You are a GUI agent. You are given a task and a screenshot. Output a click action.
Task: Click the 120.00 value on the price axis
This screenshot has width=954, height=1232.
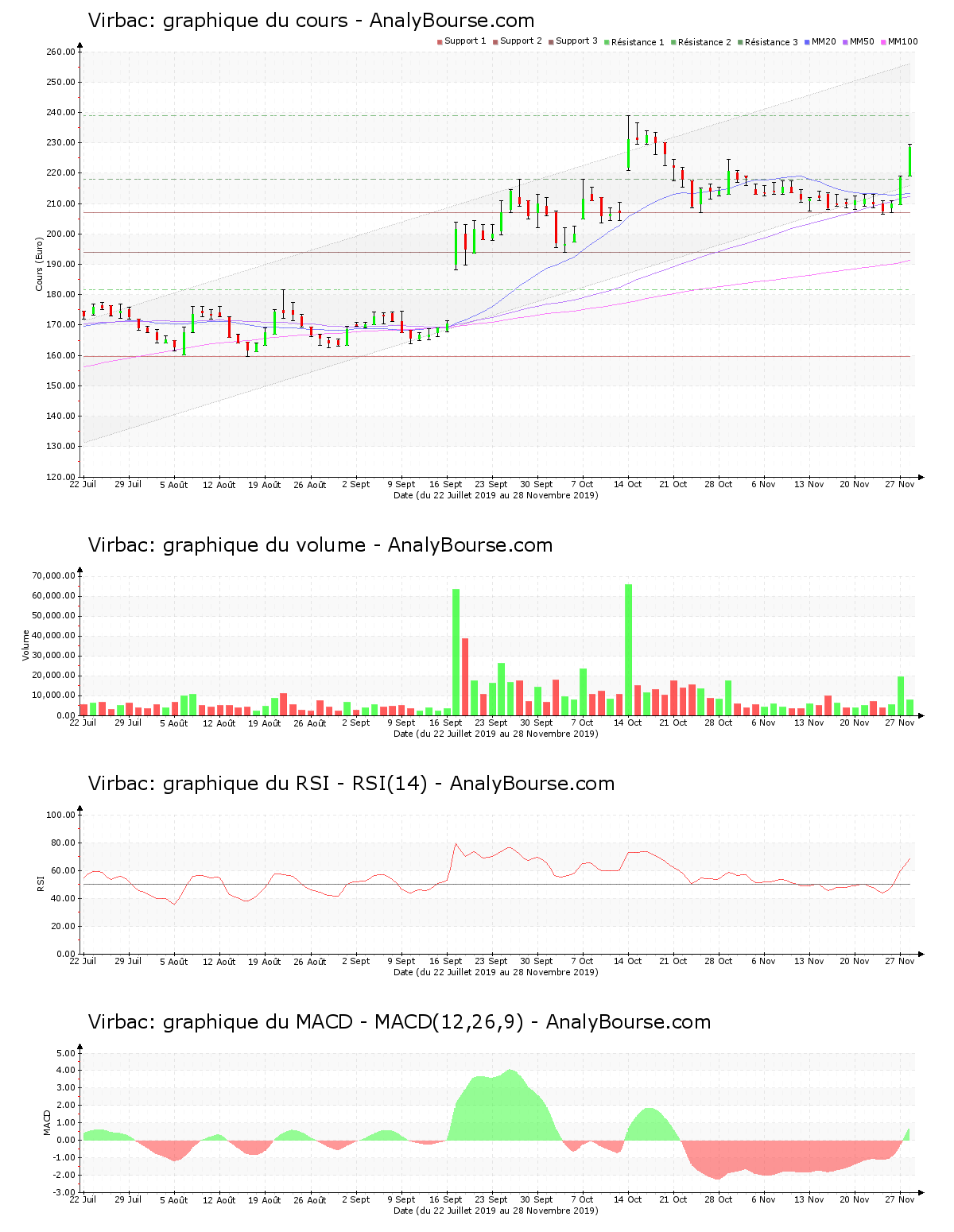coord(60,477)
